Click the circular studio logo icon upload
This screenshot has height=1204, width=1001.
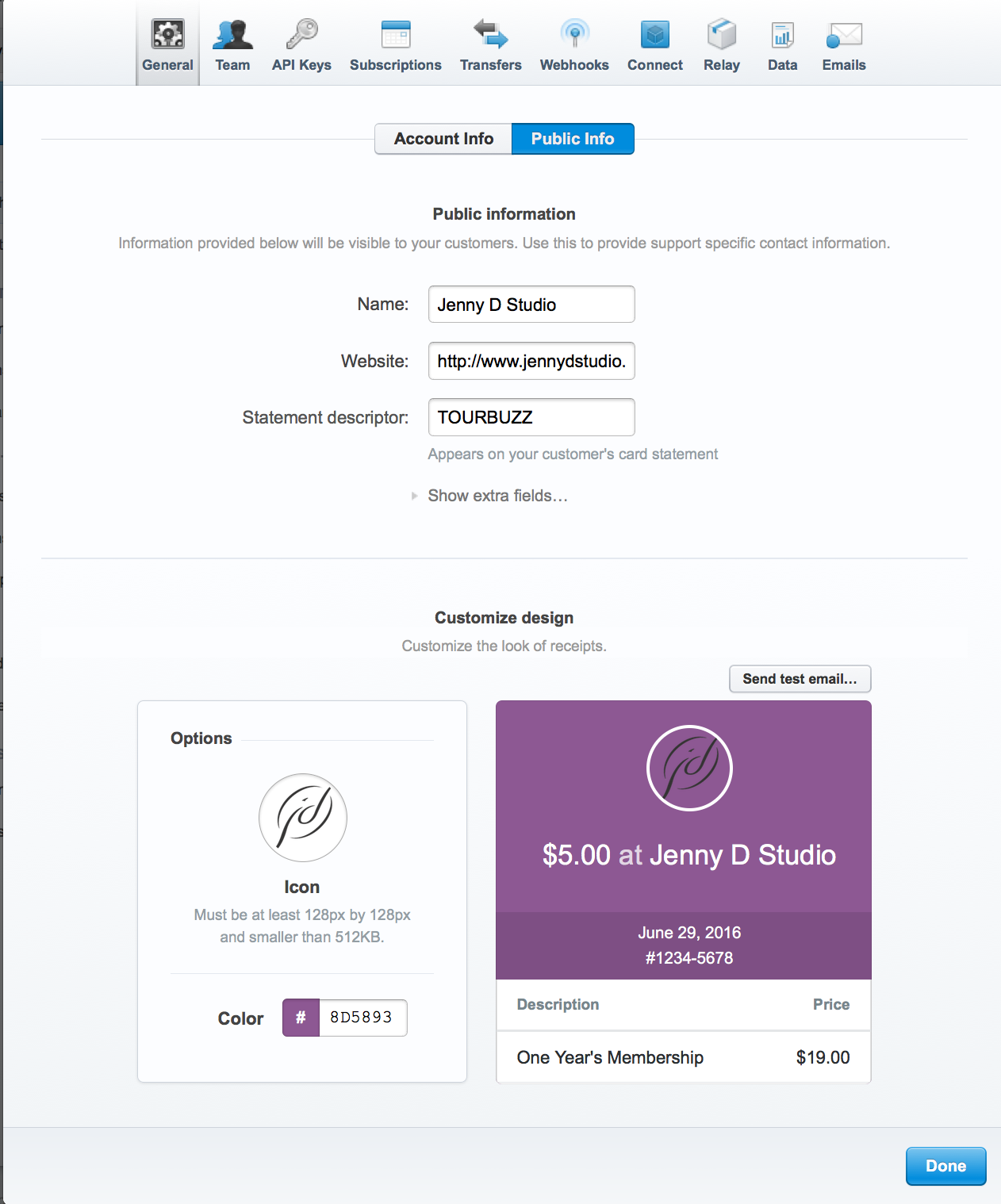click(x=301, y=818)
